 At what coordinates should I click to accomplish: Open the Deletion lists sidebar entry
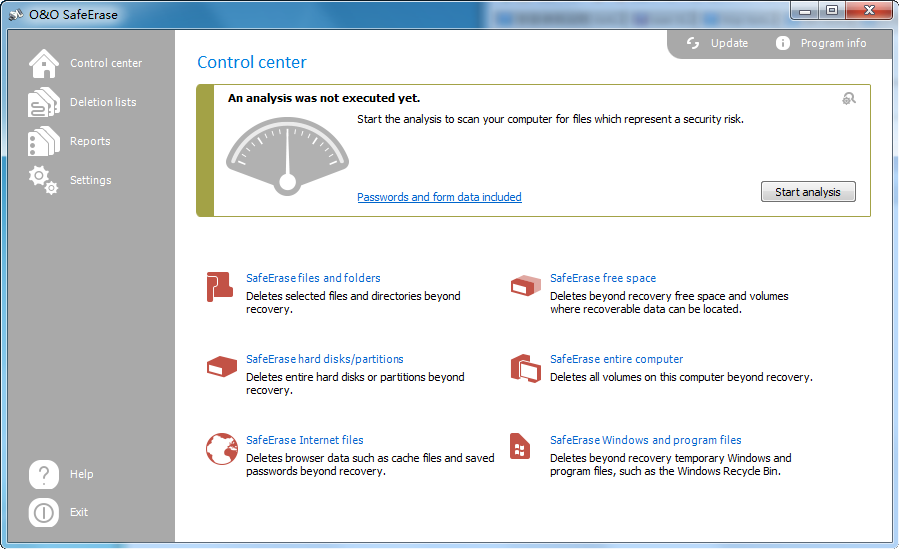(103, 102)
